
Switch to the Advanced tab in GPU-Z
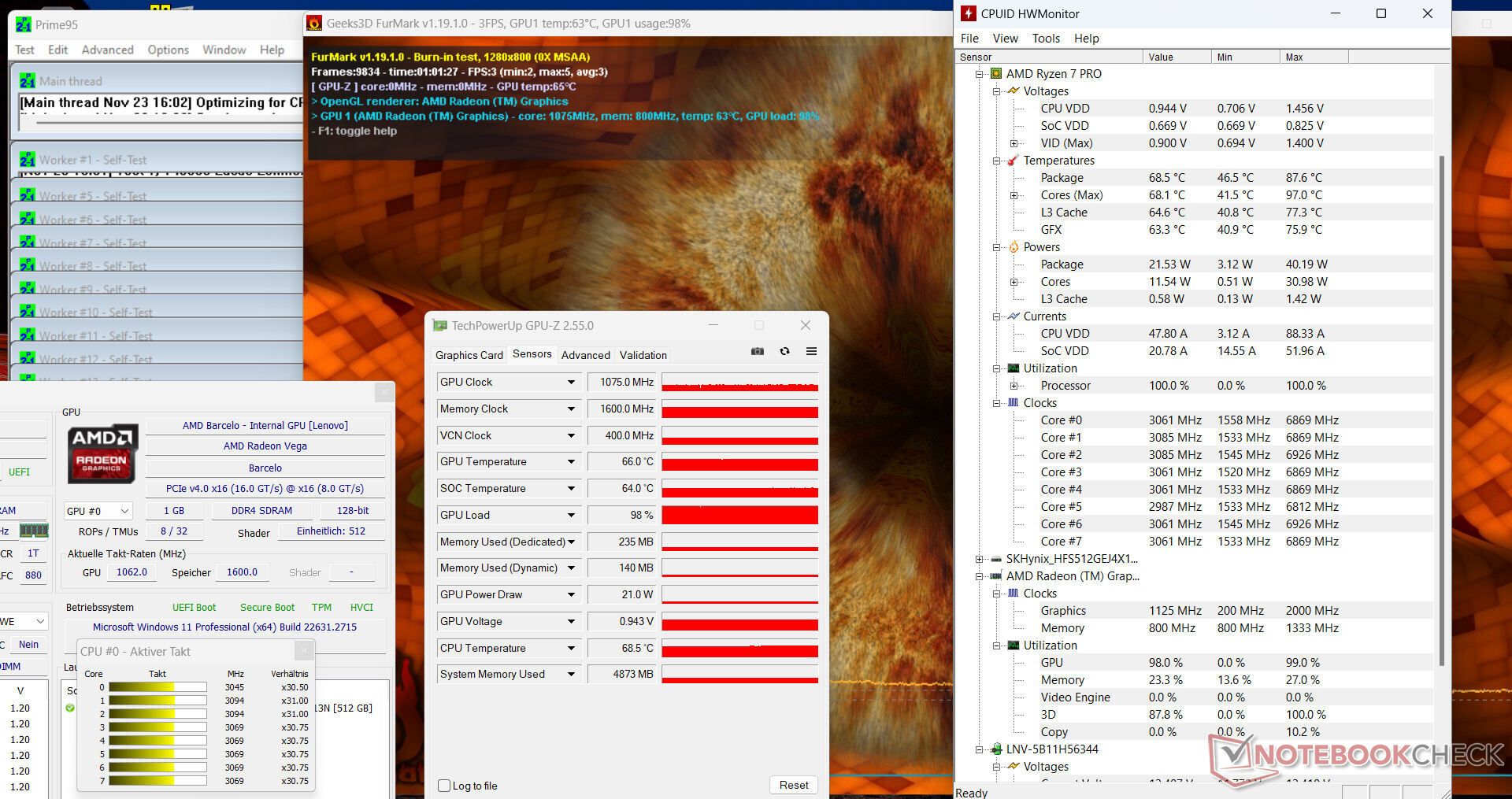(586, 355)
